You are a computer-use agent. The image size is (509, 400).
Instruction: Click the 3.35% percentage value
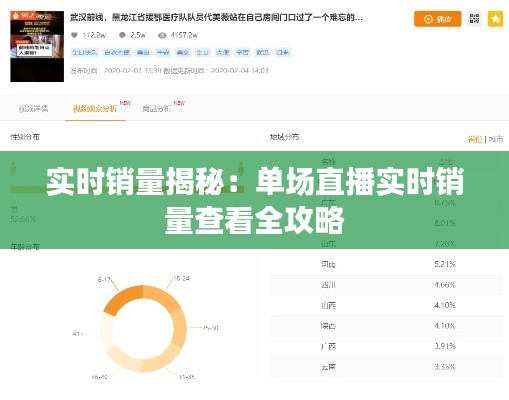[x=445, y=367]
